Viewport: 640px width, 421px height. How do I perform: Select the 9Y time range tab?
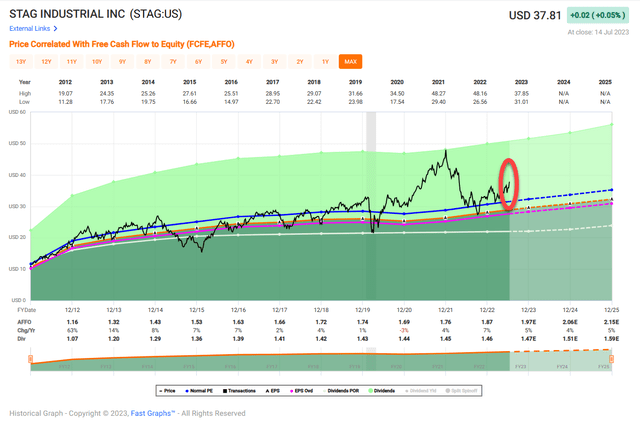(122, 62)
